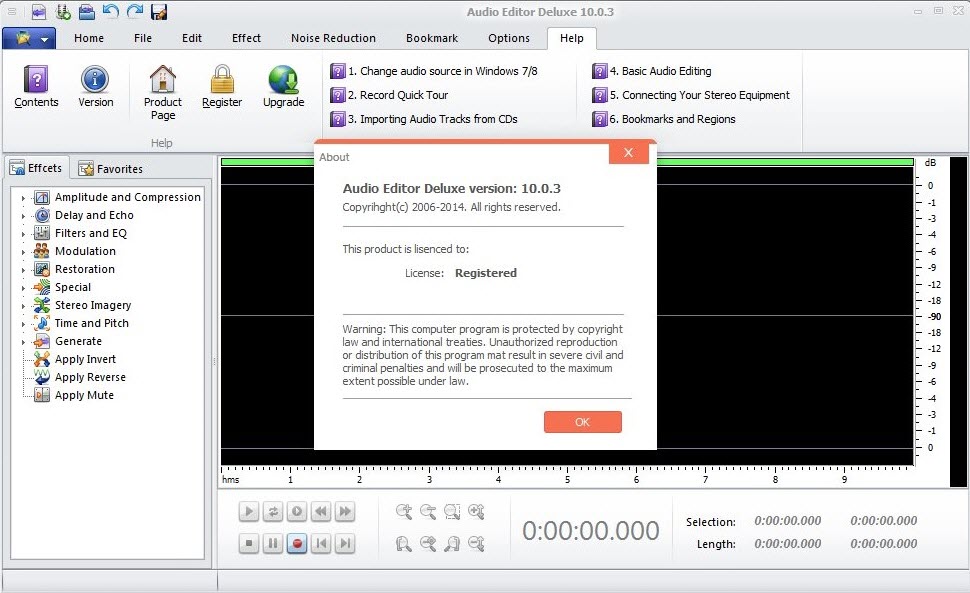Switch to the Home ribbon tab

[x=89, y=38]
